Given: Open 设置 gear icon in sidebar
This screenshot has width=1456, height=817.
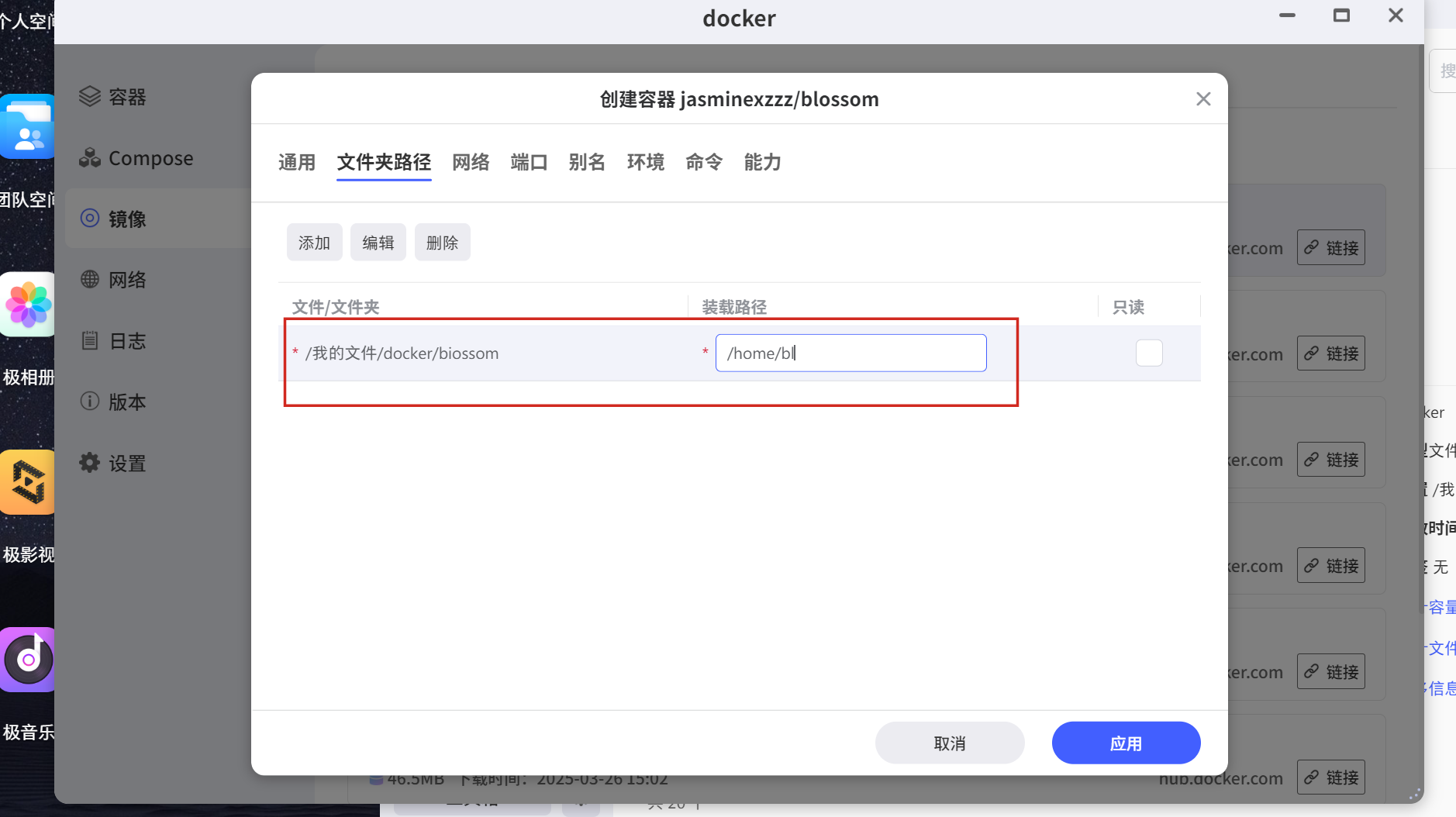Looking at the screenshot, I should (x=90, y=463).
